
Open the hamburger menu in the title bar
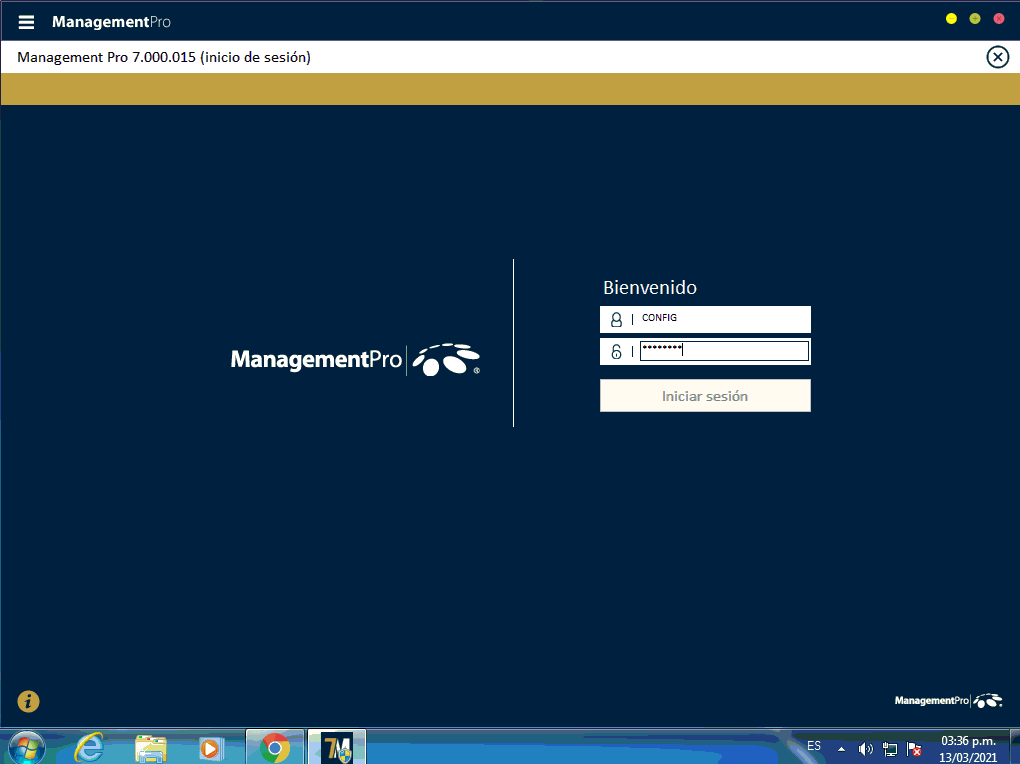tap(26, 22)
